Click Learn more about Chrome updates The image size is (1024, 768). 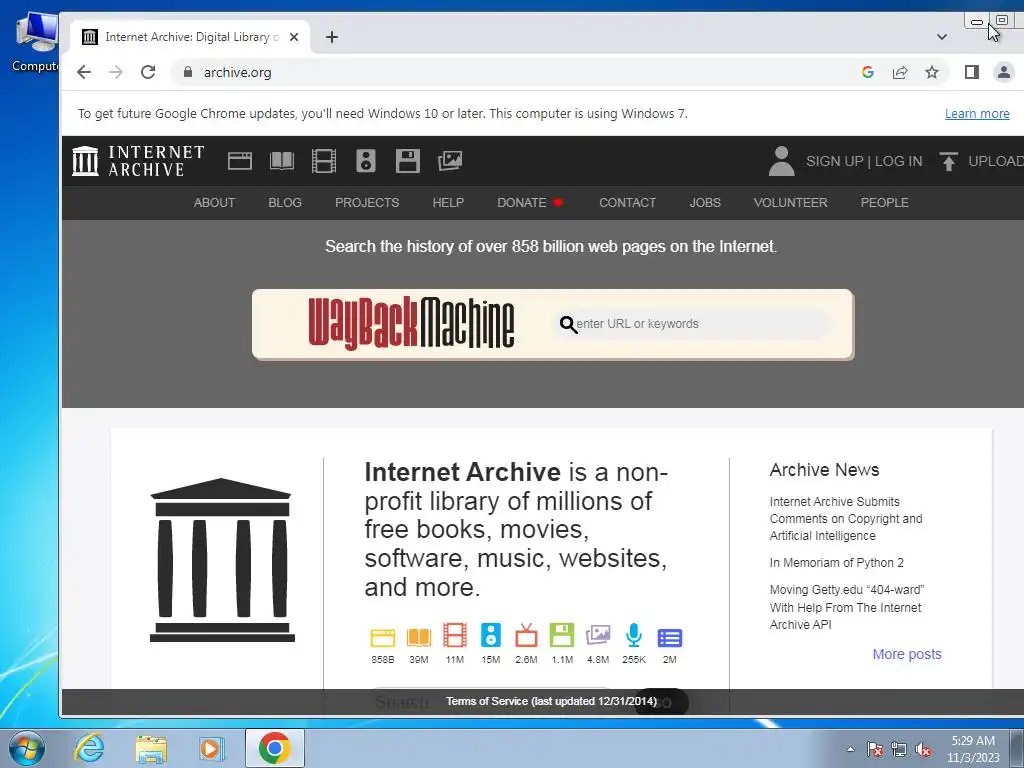tap(977, 114)
